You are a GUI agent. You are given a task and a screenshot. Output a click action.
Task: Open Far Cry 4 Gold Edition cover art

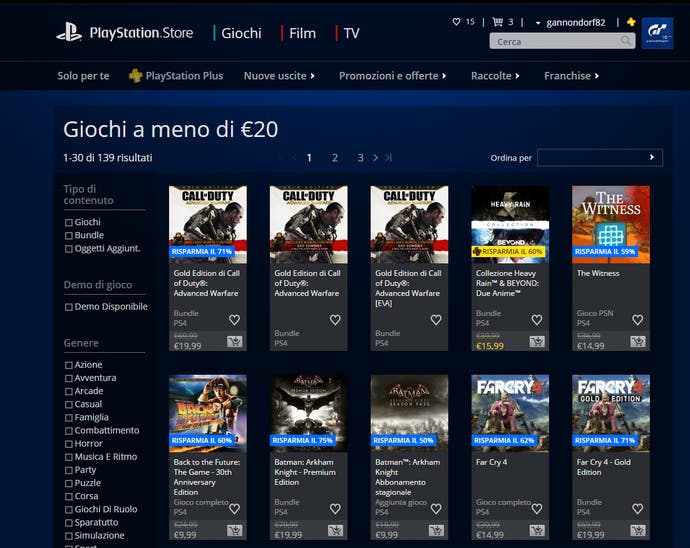[611, 413]
